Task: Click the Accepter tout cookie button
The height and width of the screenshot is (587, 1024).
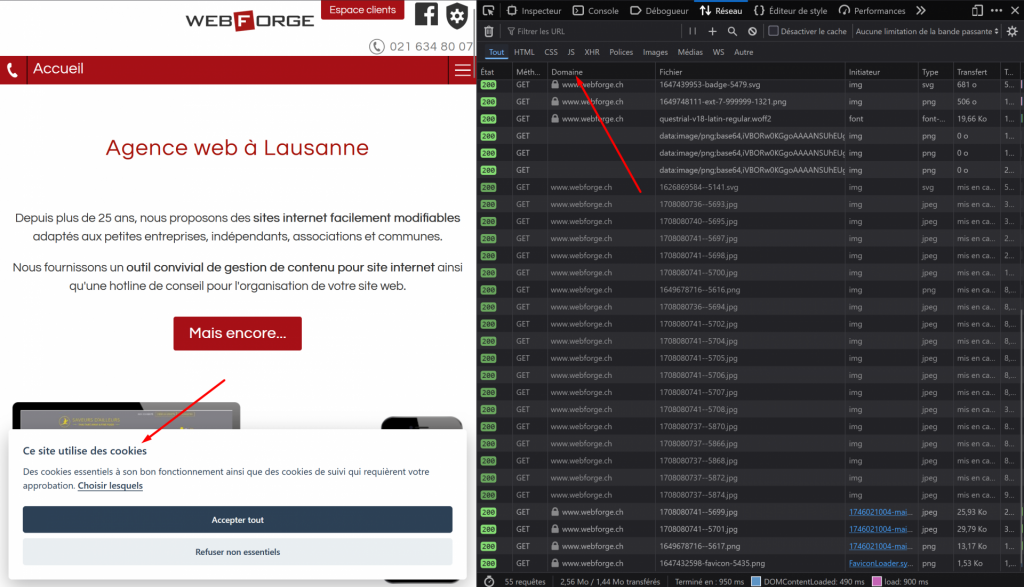Action: (237, 520)
